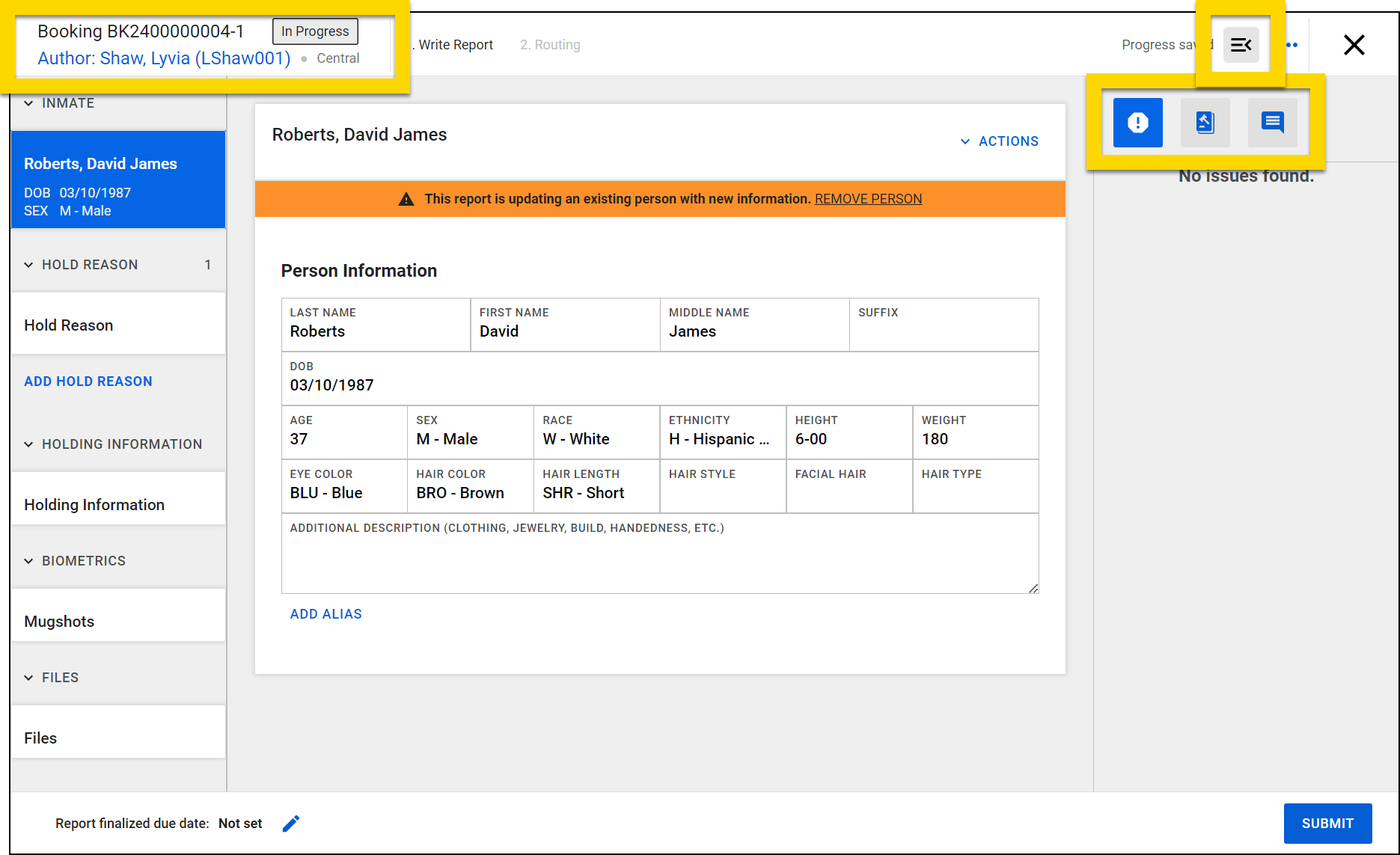Open the report comments panel
Viewport: 1400px width, 855px height.
[x=1272, y=122]
